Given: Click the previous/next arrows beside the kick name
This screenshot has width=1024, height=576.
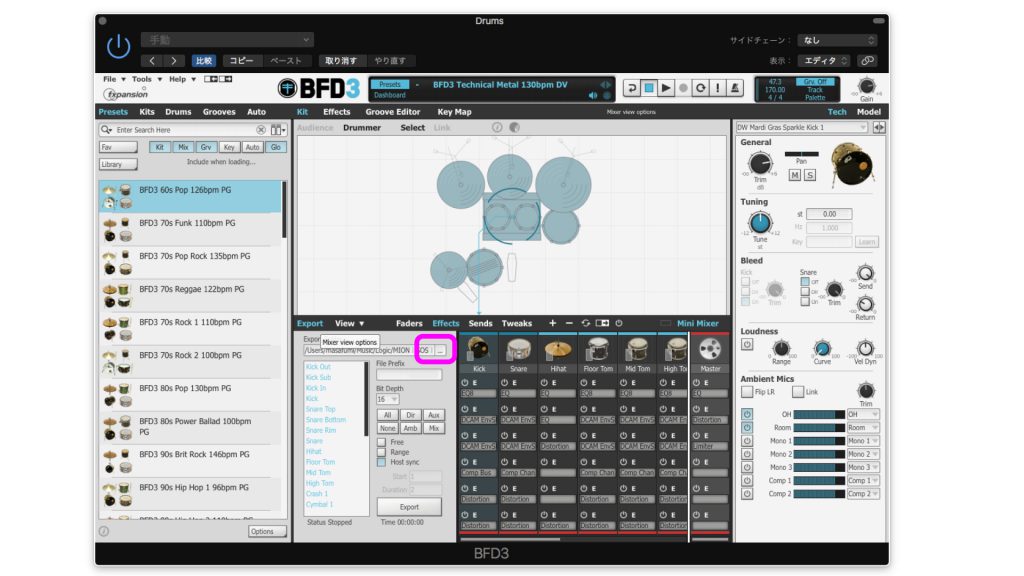Looking at the screenshot, I should [x=879, y=127].
